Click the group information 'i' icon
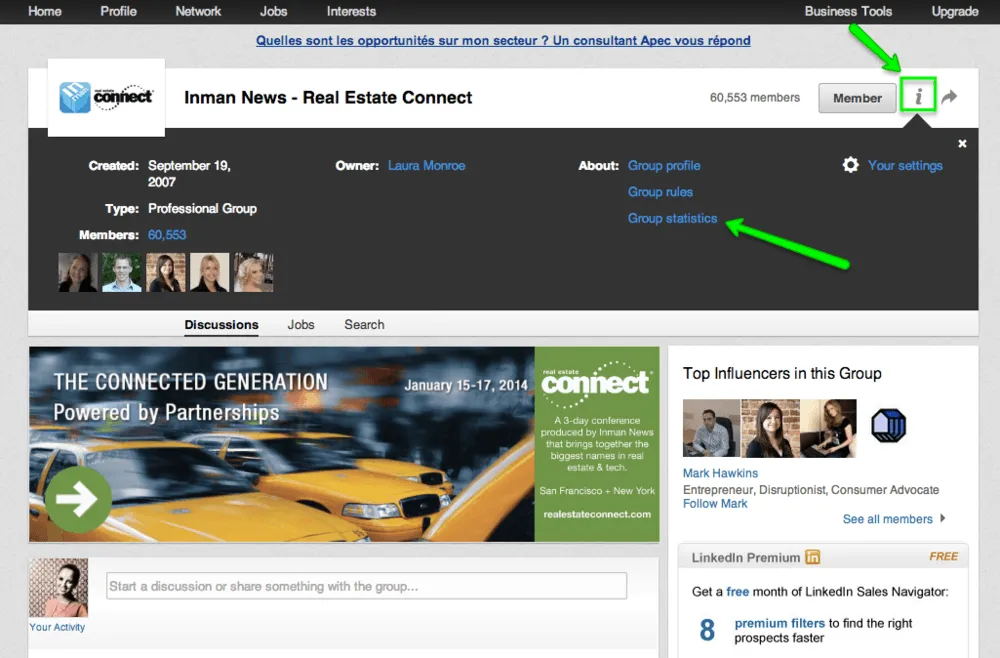Screen dimensions: 1000x658 (x=918, y=96)
